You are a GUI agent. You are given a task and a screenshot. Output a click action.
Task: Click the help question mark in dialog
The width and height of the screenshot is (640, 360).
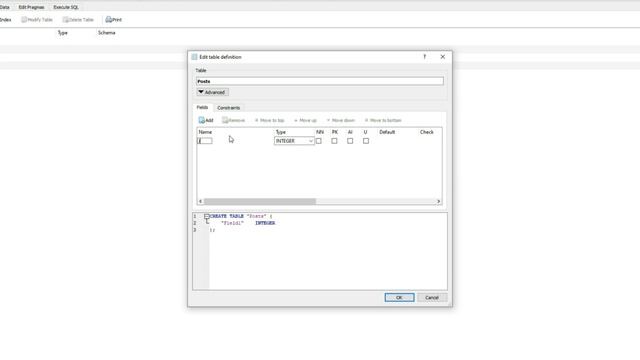(x=424, y=57)
